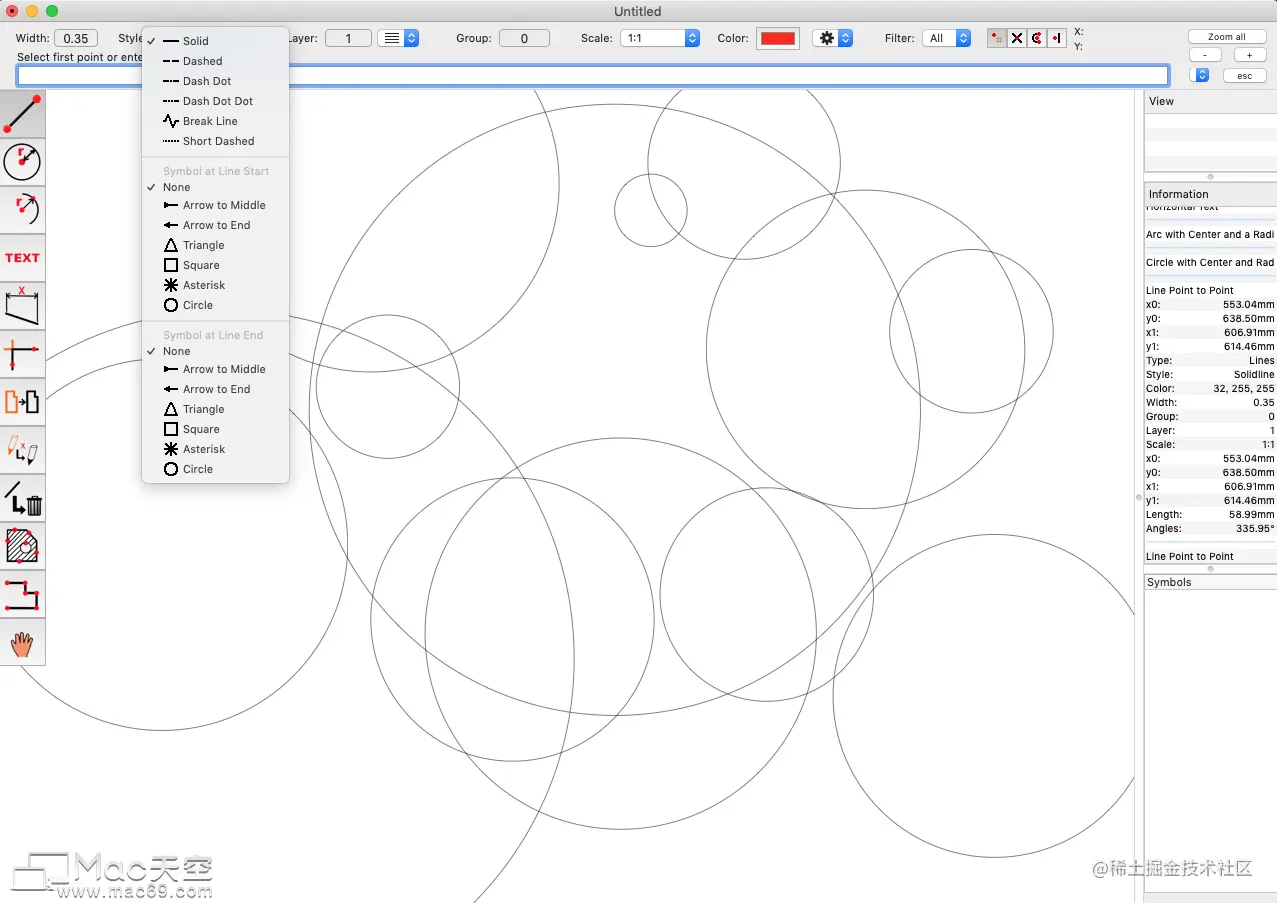1277x903 pixels.
Task: Click the zoom in plus button
Action: [1250, 55]
